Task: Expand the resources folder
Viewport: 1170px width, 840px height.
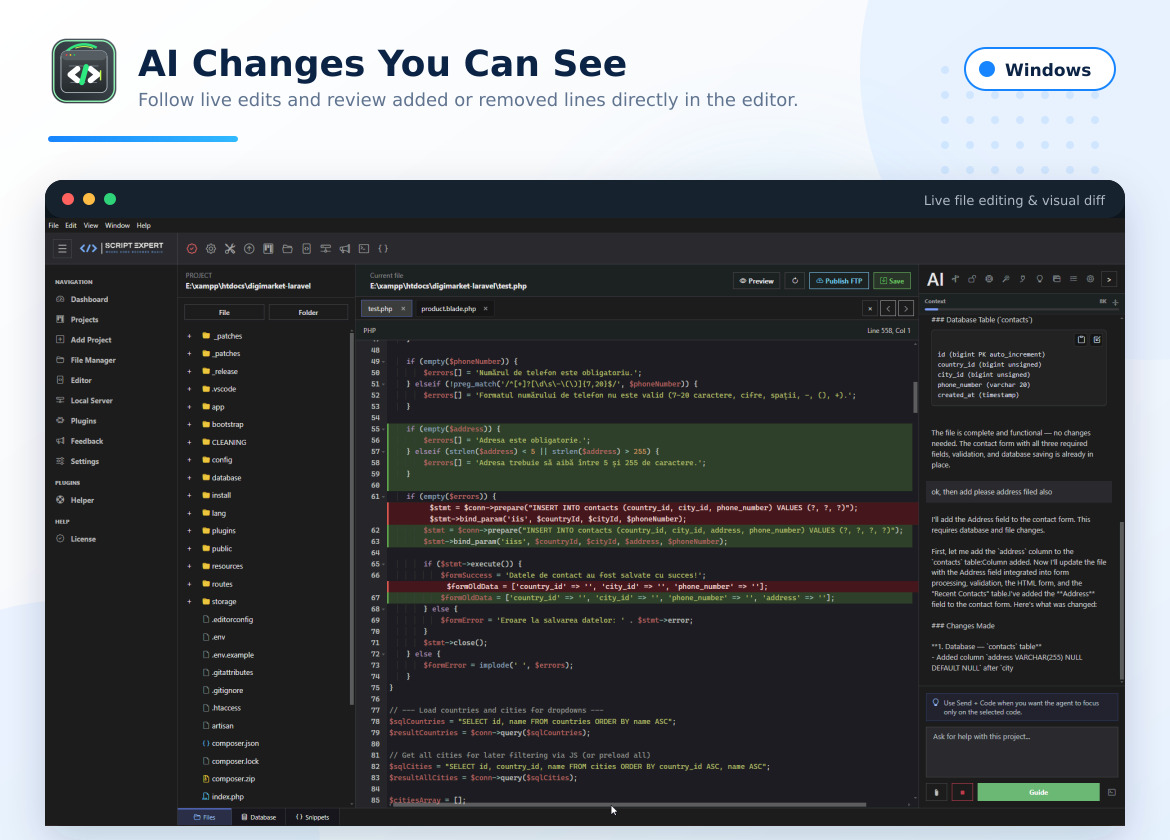Action: point(189,566)
